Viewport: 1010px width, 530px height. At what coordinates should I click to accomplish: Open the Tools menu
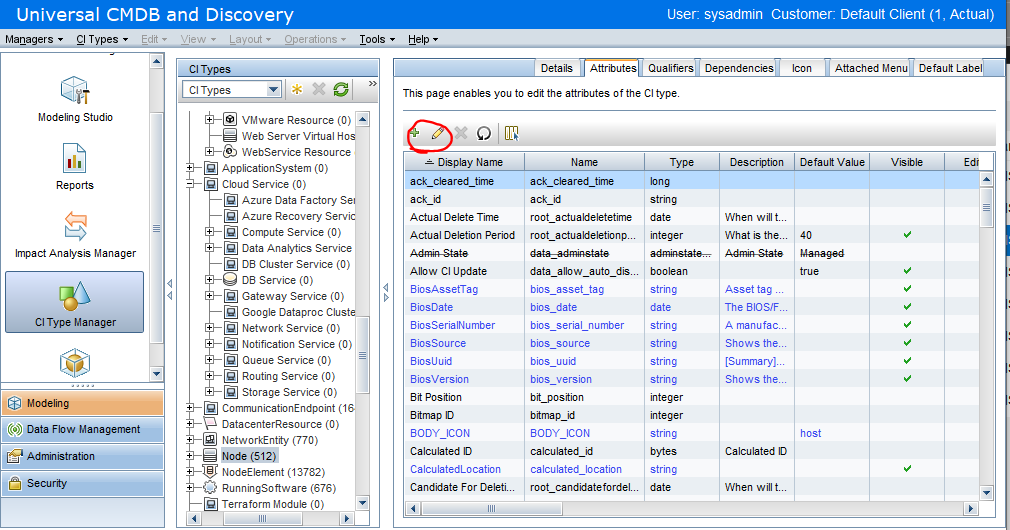pyautogui.click(x=377, y=39)
